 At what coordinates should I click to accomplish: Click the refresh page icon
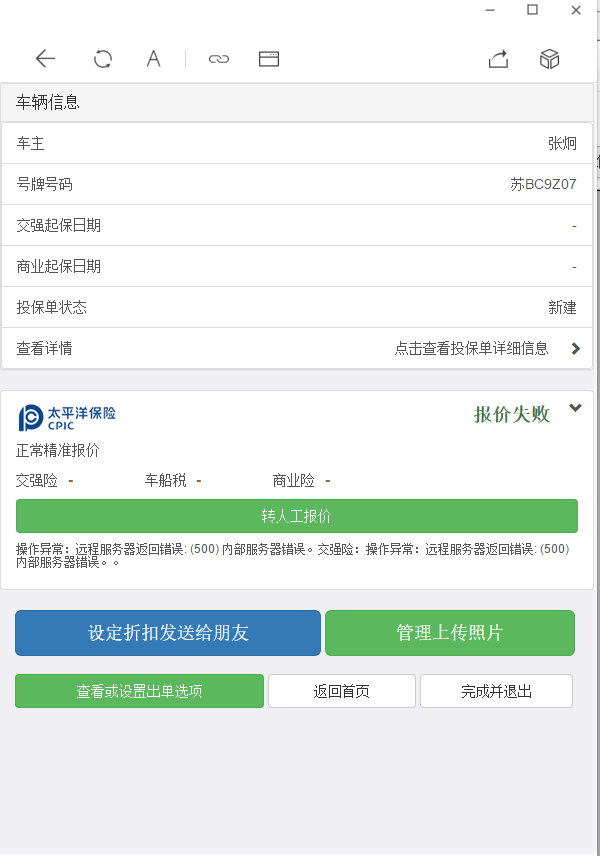103,59
